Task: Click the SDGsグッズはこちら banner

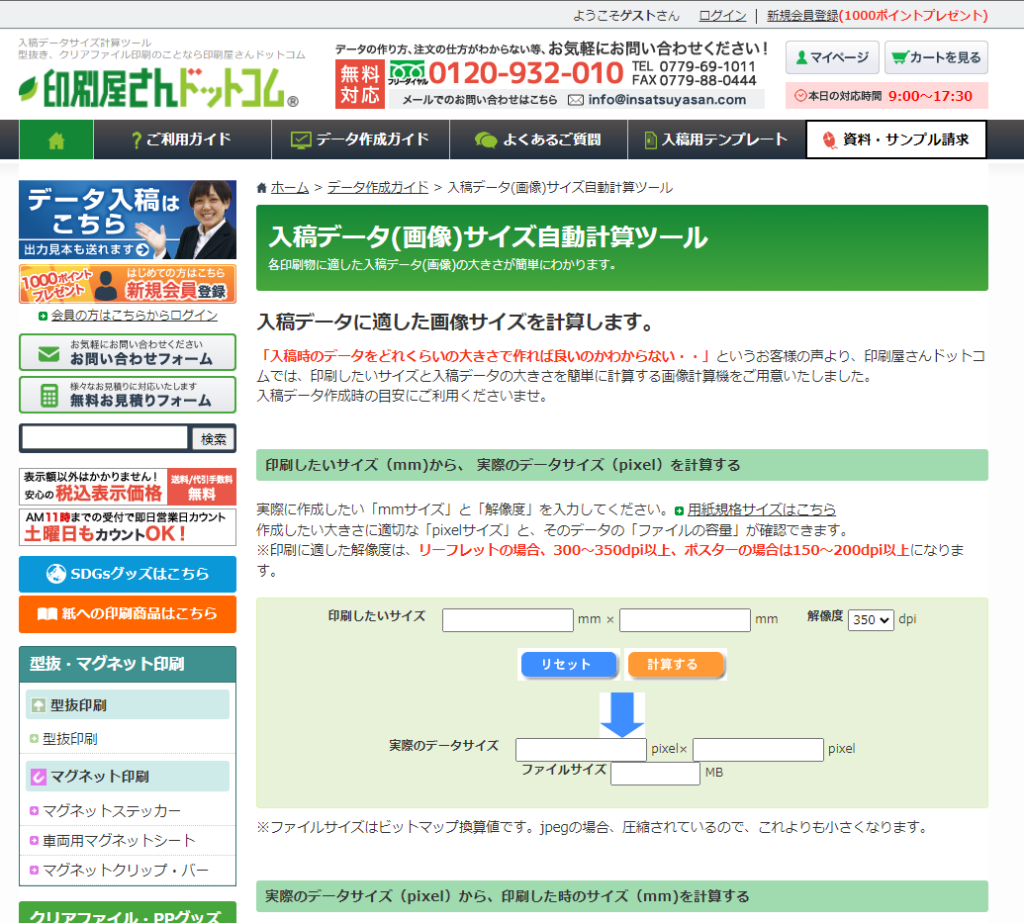Action: [x=128, y=574]
